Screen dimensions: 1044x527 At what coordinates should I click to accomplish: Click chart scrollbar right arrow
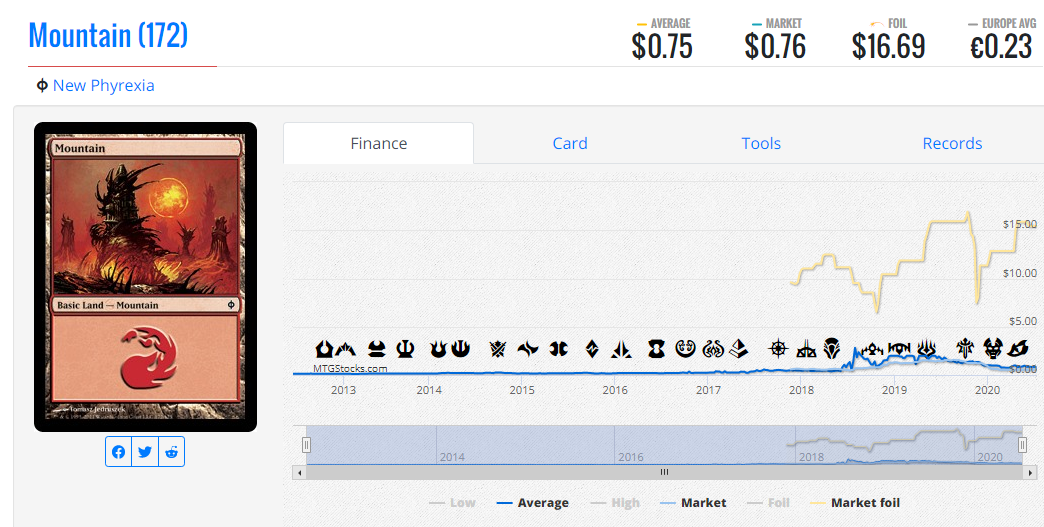(x=1031, y=472)
